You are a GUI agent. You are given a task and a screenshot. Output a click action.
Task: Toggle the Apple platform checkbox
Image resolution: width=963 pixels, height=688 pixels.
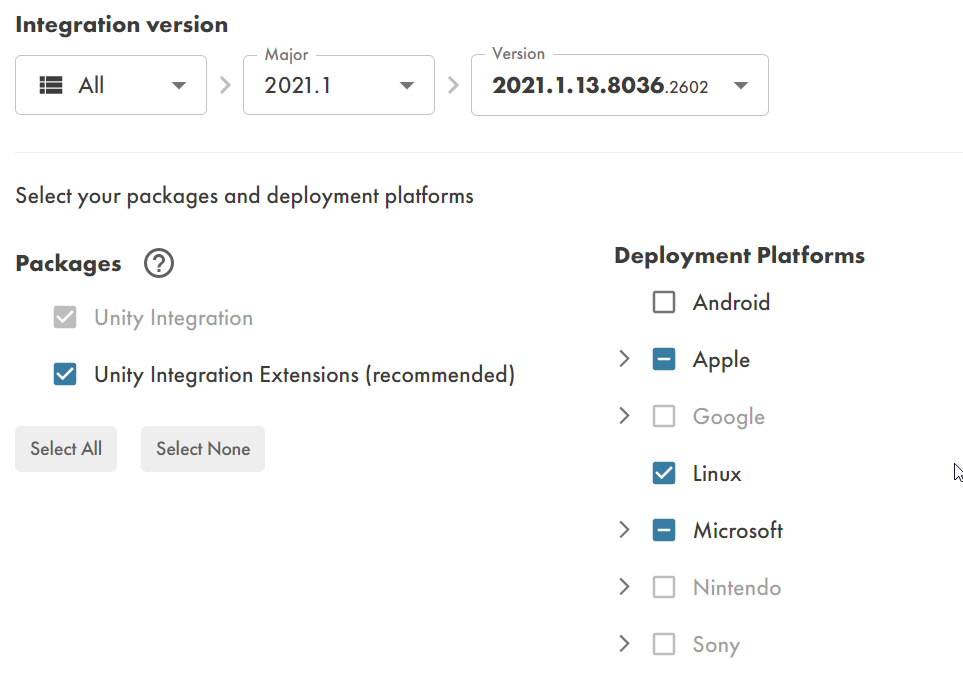point(664,359)
